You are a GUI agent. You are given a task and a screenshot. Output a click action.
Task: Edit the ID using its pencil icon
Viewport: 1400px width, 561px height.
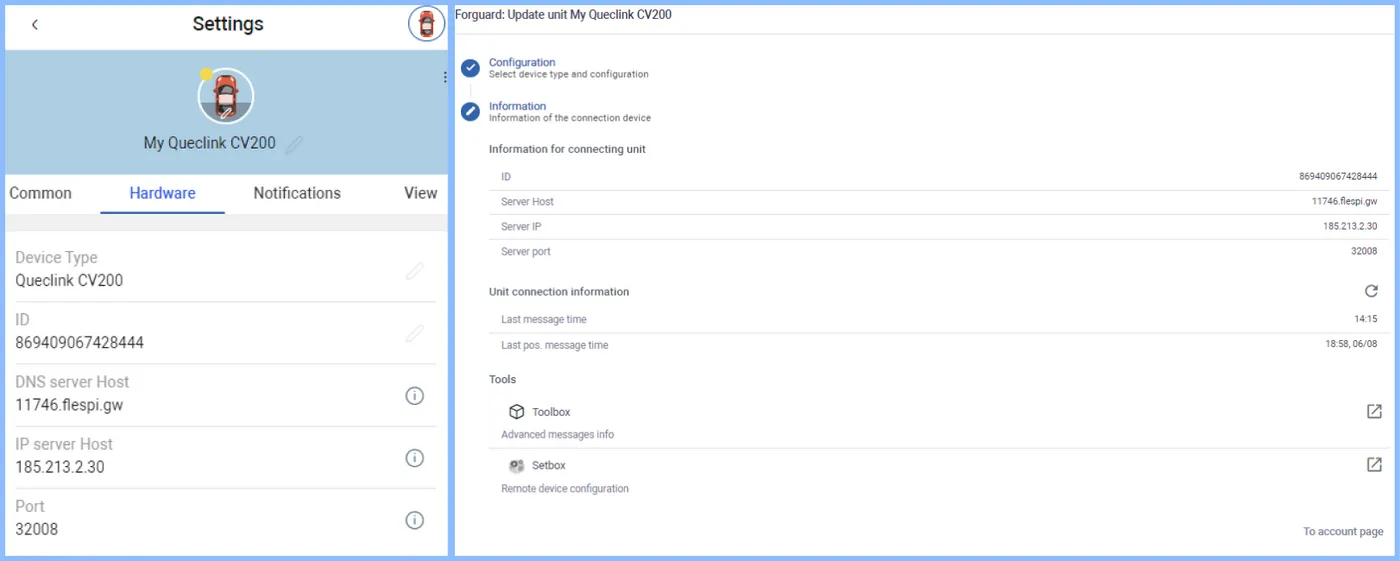[415, 333]
